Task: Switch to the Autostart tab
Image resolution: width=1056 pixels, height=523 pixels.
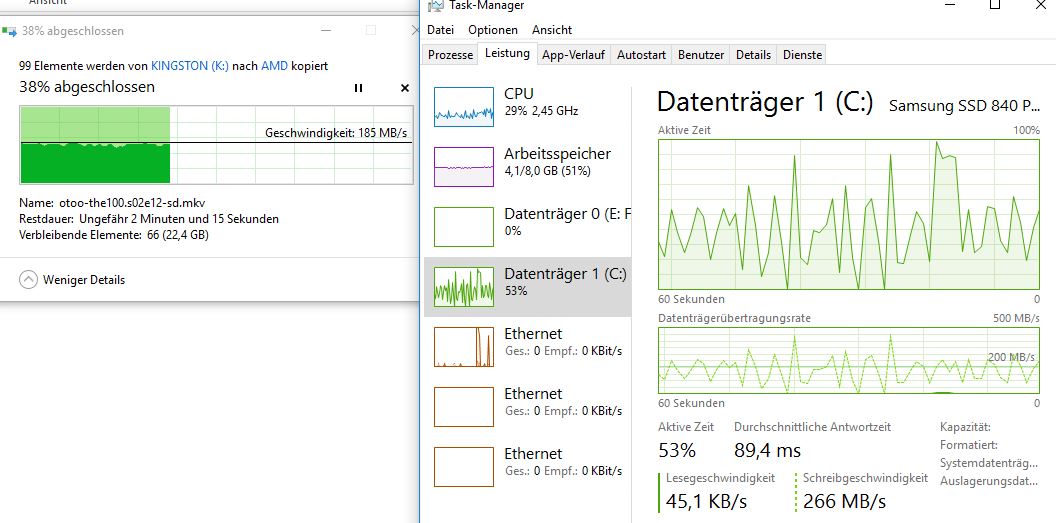Action: [641, 55]
